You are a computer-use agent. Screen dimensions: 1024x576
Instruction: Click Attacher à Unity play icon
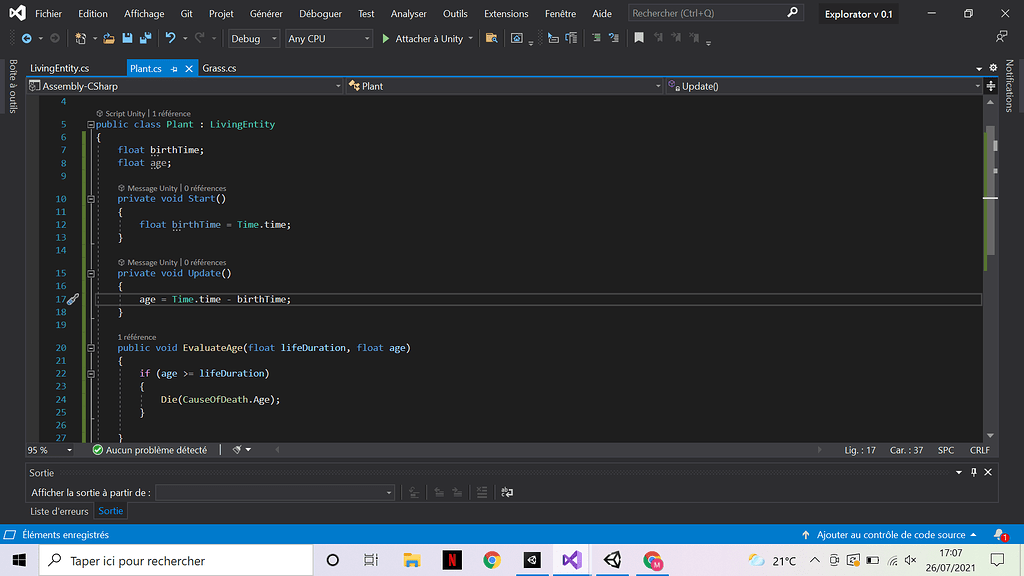tap(385, 39)
